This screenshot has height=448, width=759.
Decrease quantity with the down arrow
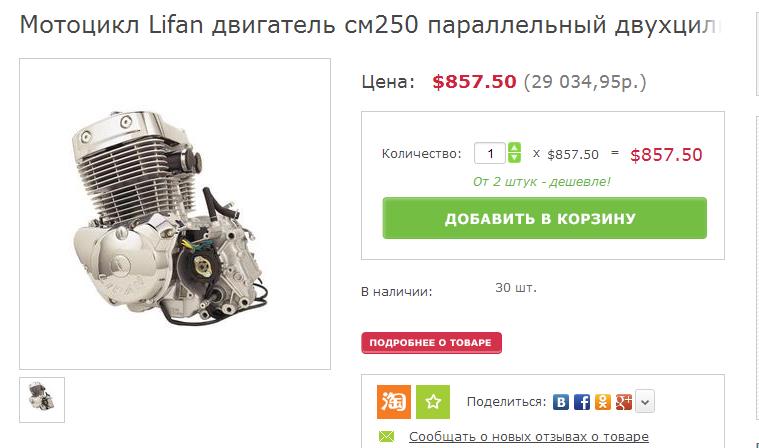point(514,158)
